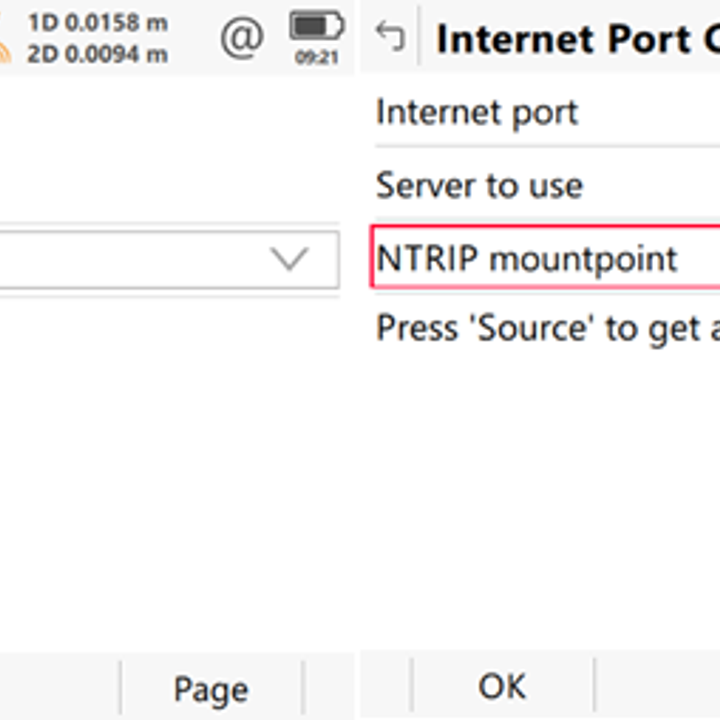
Task: Open the 1D 0.0158 m quality reading
Action: pyautogui.click(x=97, y=22)
